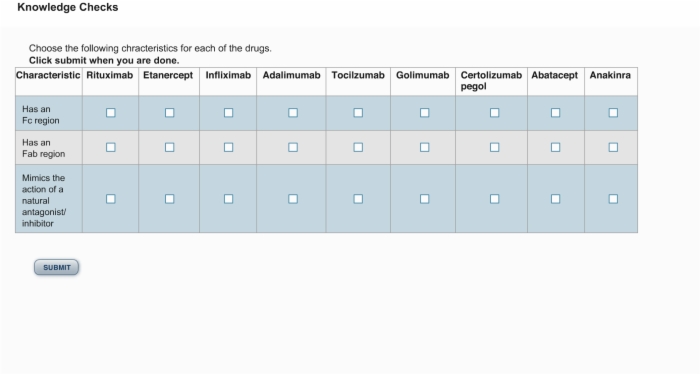Check natural antagonist box for Adalimumab
Viewport: 700px width, 374px height.
point(293,199)
